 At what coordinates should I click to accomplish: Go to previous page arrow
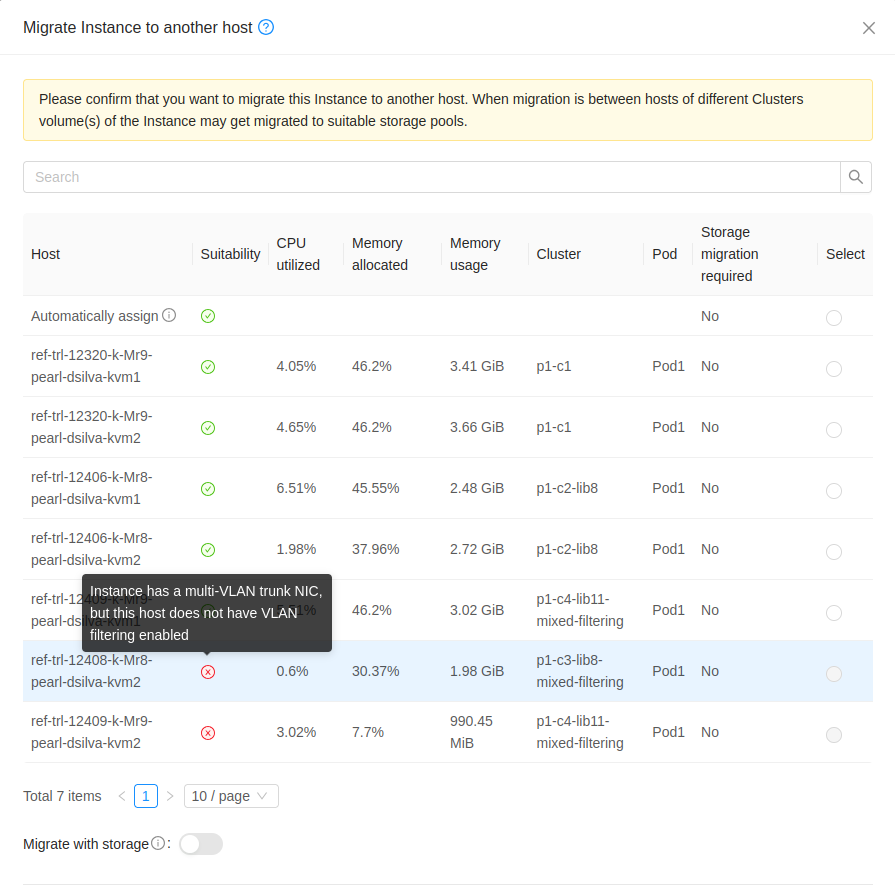(122, 796)
